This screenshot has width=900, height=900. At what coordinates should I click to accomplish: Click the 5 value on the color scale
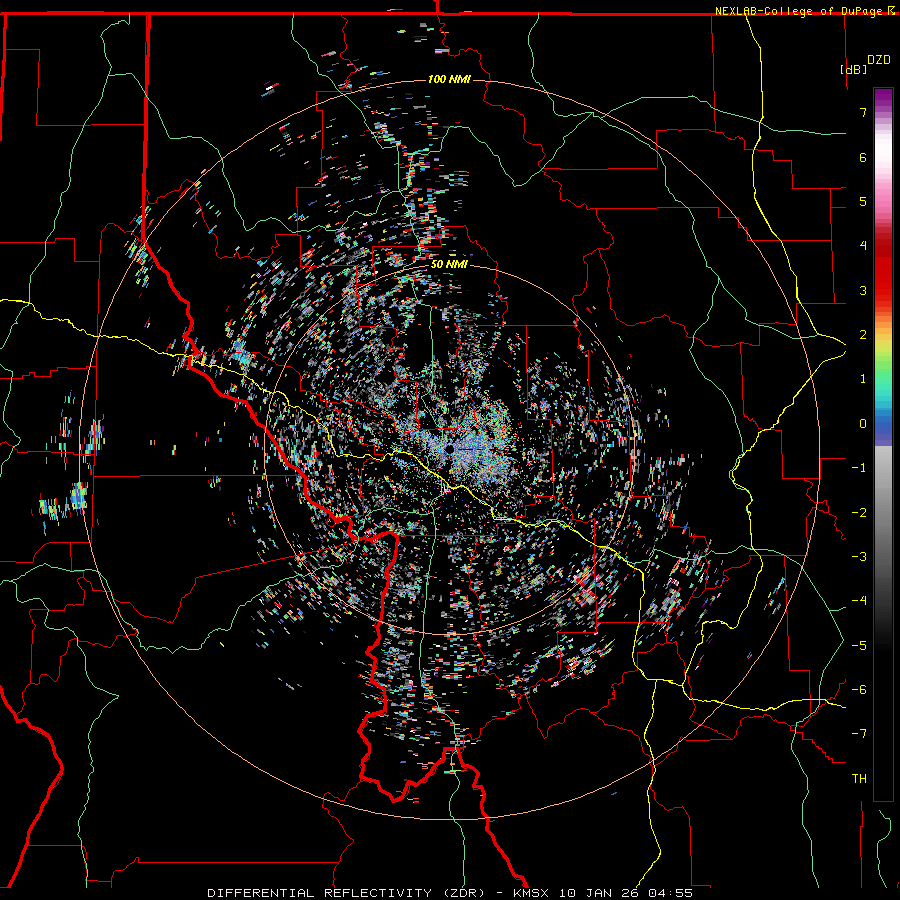[863, 201]
